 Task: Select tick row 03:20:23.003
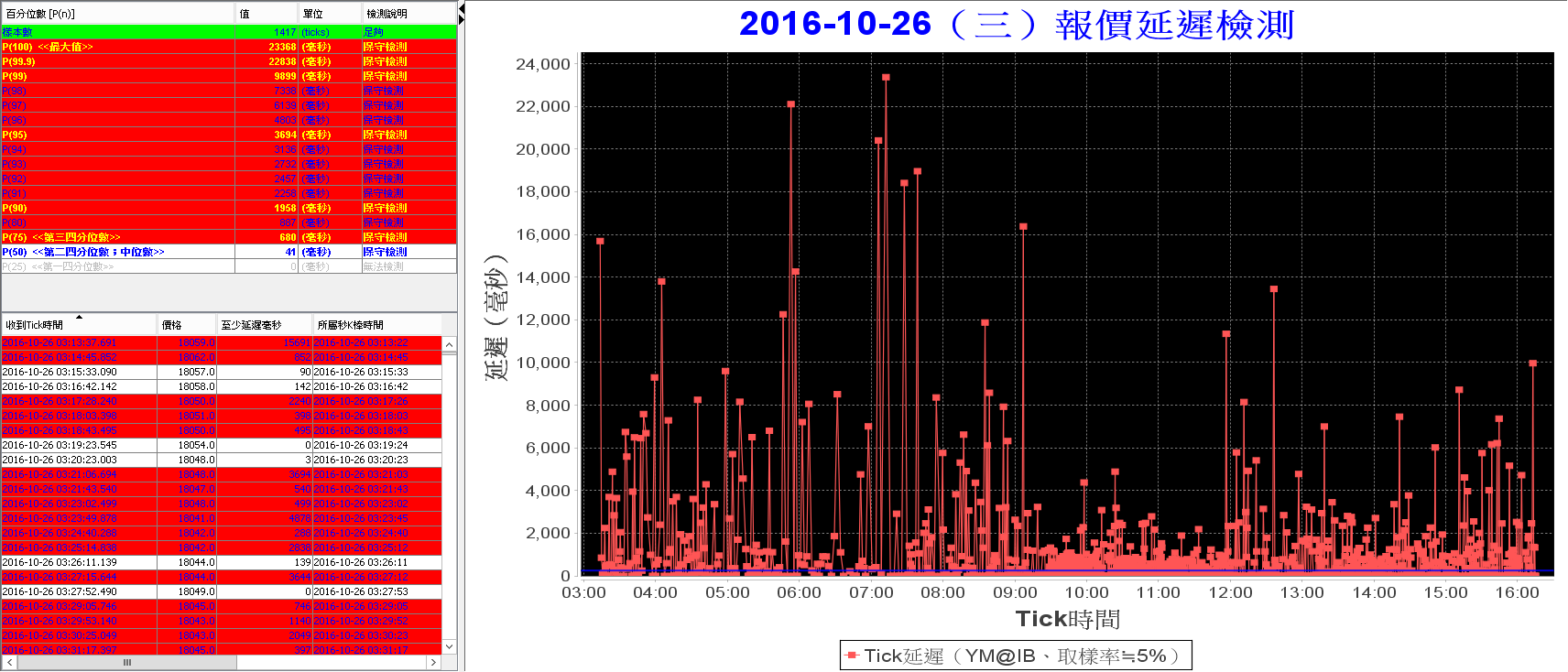(222, 460)
